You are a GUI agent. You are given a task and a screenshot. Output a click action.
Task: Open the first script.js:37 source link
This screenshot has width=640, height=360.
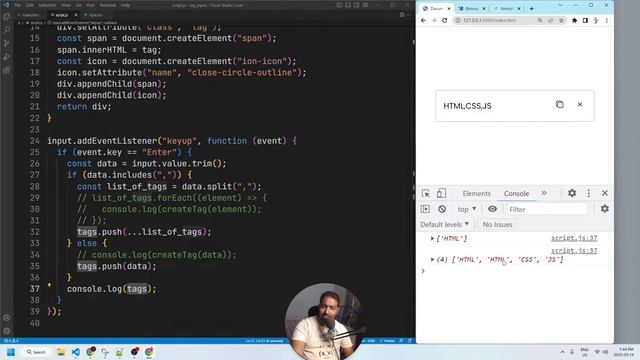574,238
